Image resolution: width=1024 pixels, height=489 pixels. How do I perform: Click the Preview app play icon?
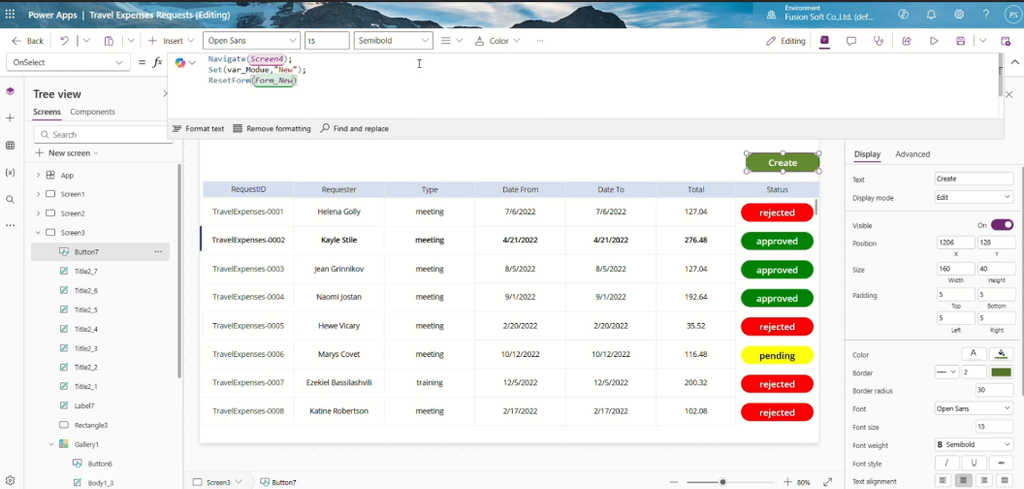(934, 40)
